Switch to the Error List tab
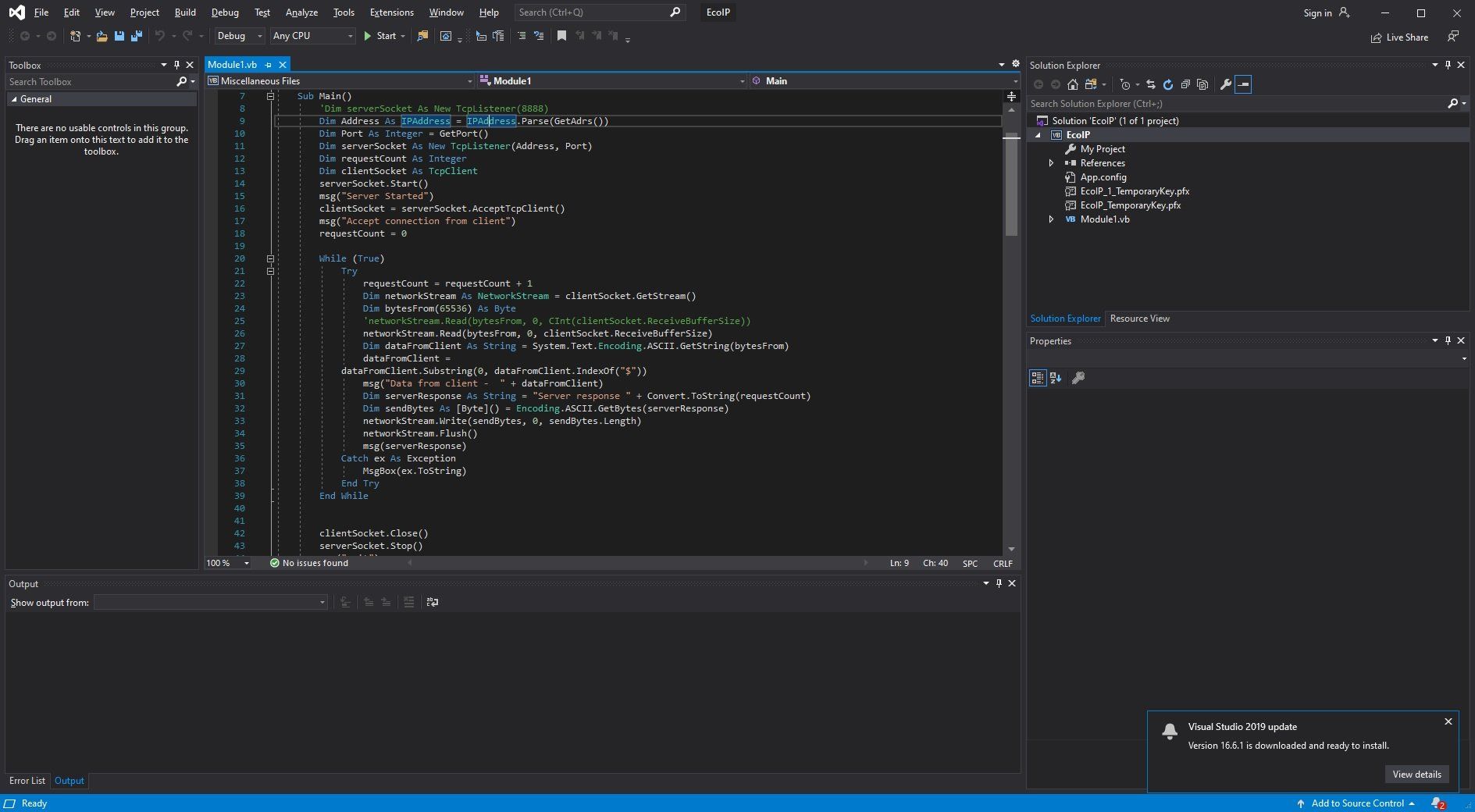The height and width of the screenshot is (812, 1475). click(x=27, y=781)
